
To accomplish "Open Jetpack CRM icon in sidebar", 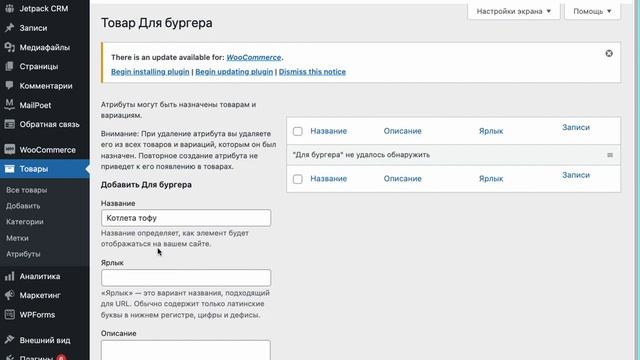I will (x=9, y=8).
